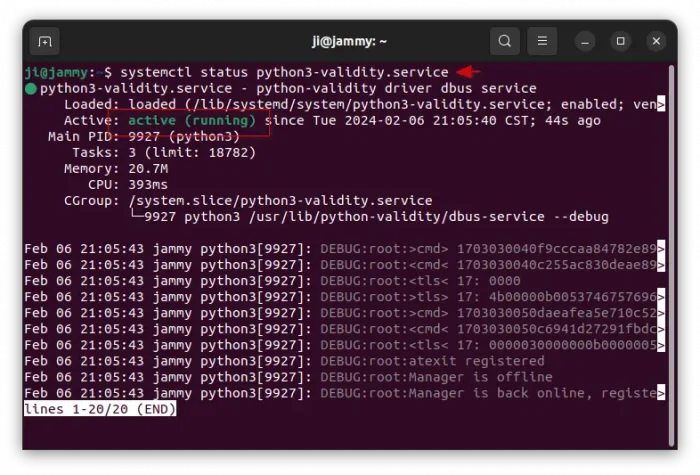700x475 pixels.
Task: Close the terminal window
Action: [x=656, y=41]
